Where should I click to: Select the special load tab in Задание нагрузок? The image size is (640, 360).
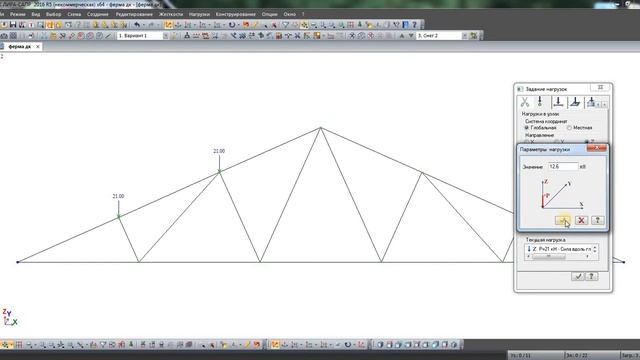point(591,102)
